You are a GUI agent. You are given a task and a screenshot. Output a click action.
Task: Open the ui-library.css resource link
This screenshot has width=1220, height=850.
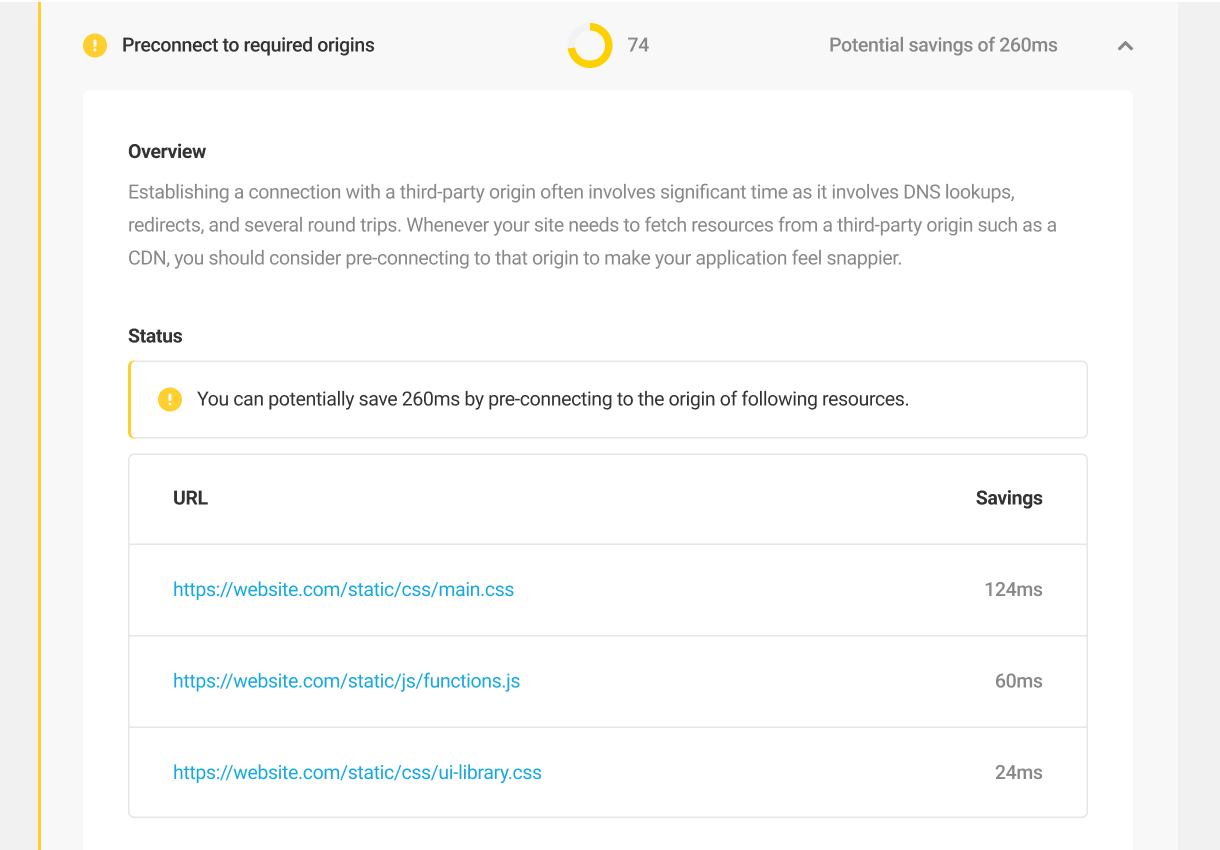click(x=357, y=772)
